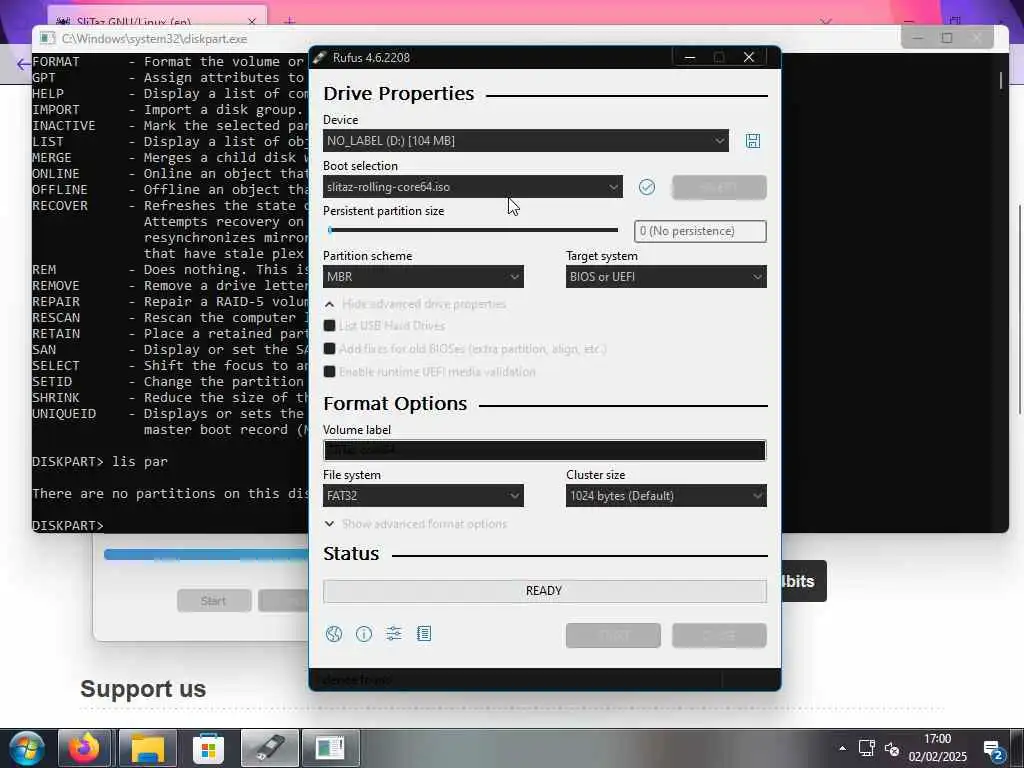Show hidden system tray icons
Screen dimensions: 1024x768
click(842, 748)
